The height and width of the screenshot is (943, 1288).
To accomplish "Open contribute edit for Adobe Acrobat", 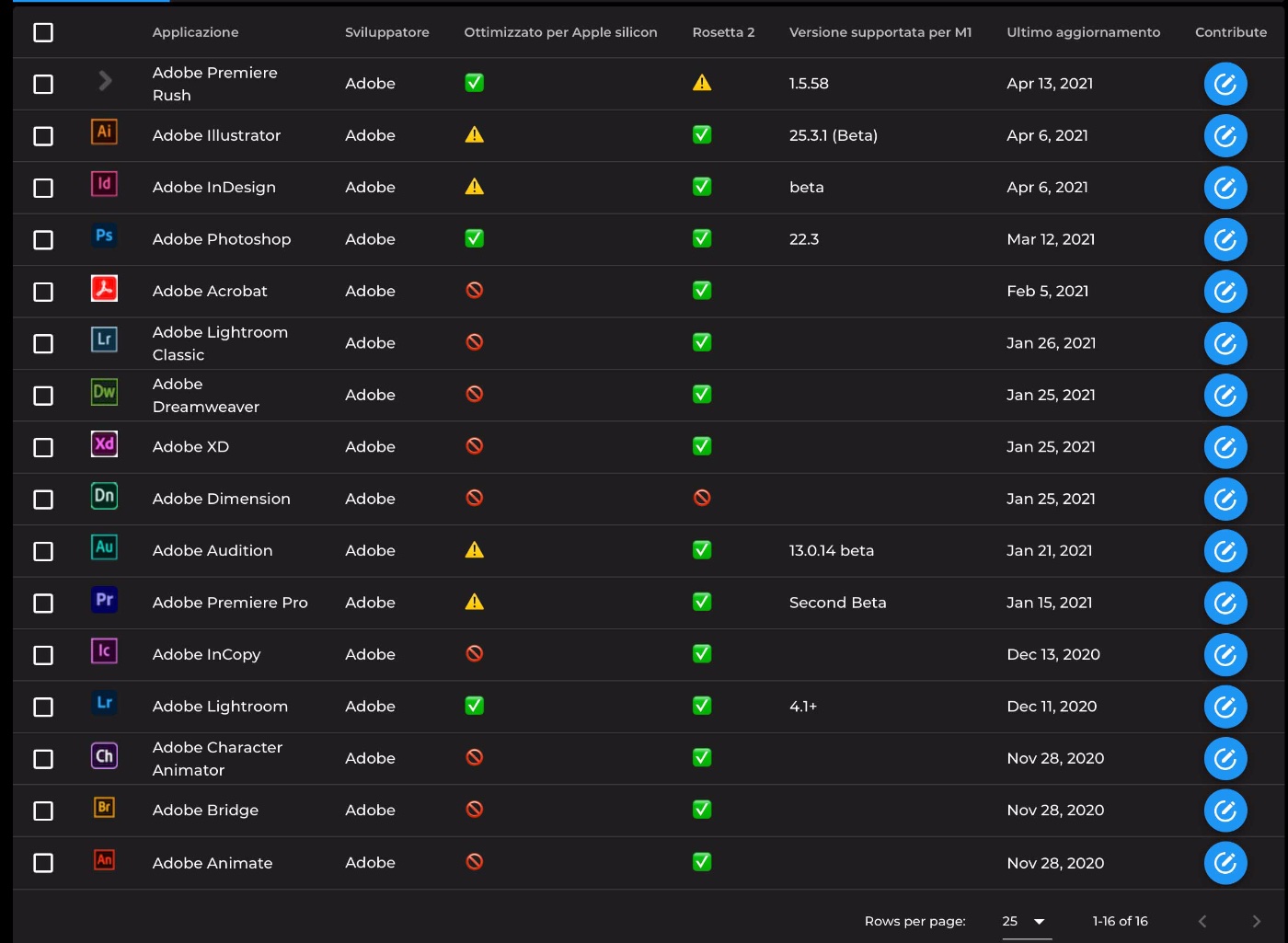I will (x=1225, y=292).
